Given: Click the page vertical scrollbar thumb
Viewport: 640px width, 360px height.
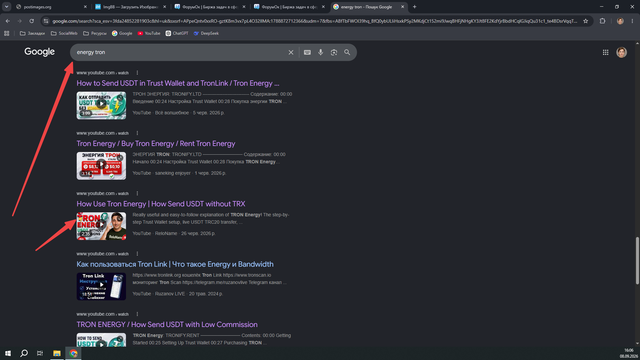Looking at the screenshot, I should [x=637, y=260].
